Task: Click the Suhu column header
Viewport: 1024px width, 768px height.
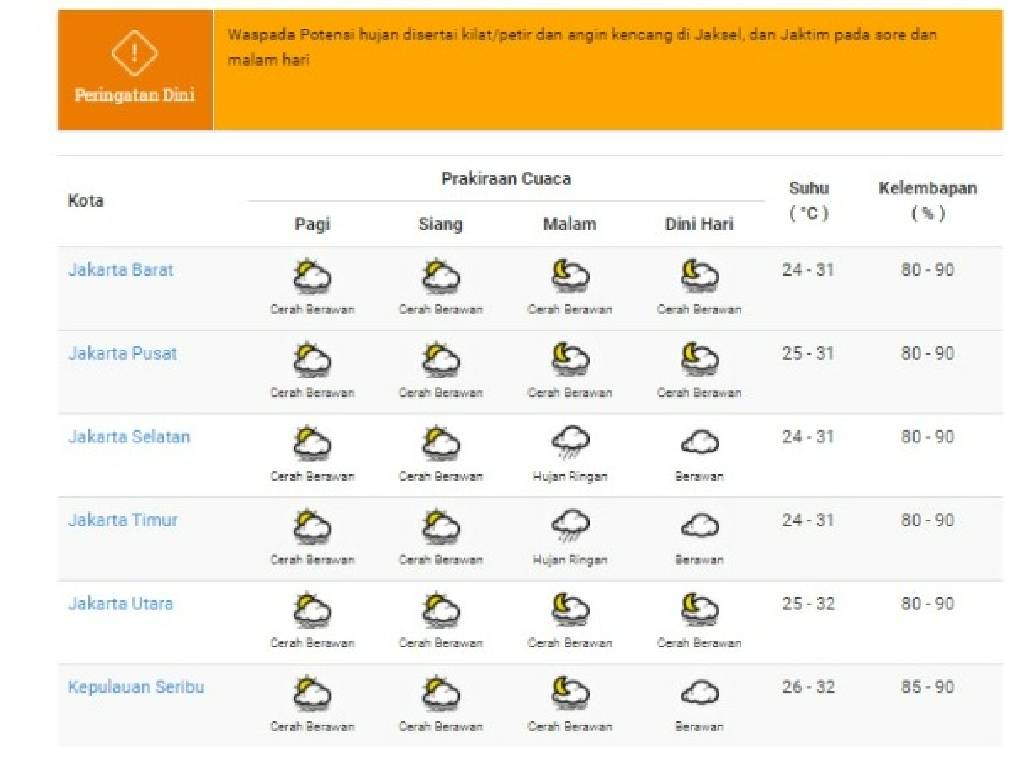Action: (809, 200)
